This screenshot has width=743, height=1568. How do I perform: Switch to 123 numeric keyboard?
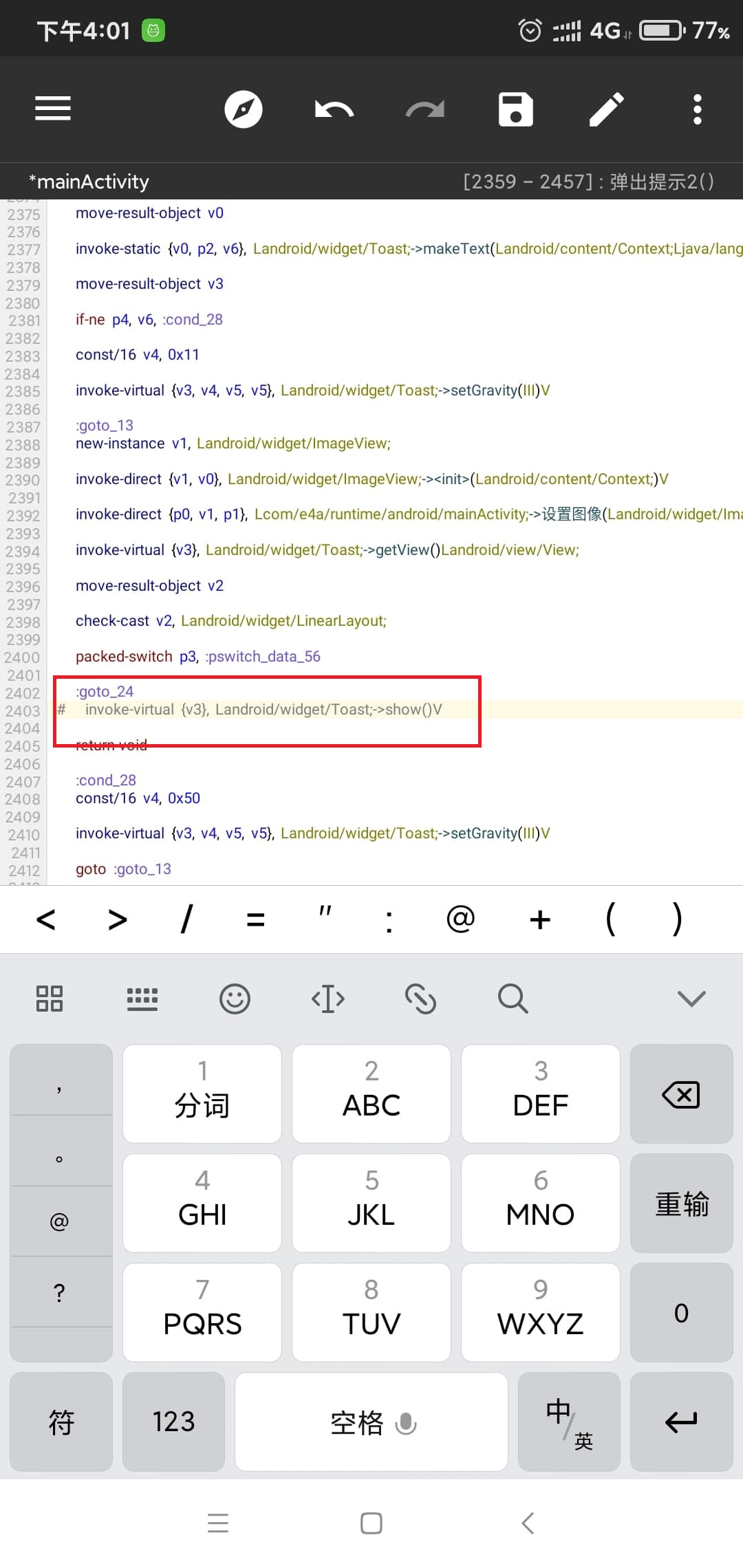(174, 1422)
